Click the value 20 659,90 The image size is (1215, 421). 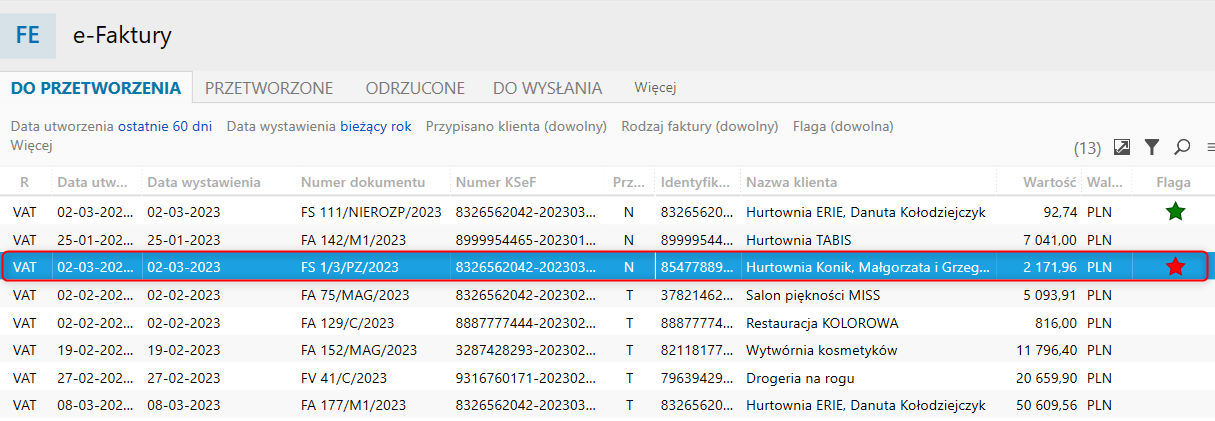coord(1047,378)
